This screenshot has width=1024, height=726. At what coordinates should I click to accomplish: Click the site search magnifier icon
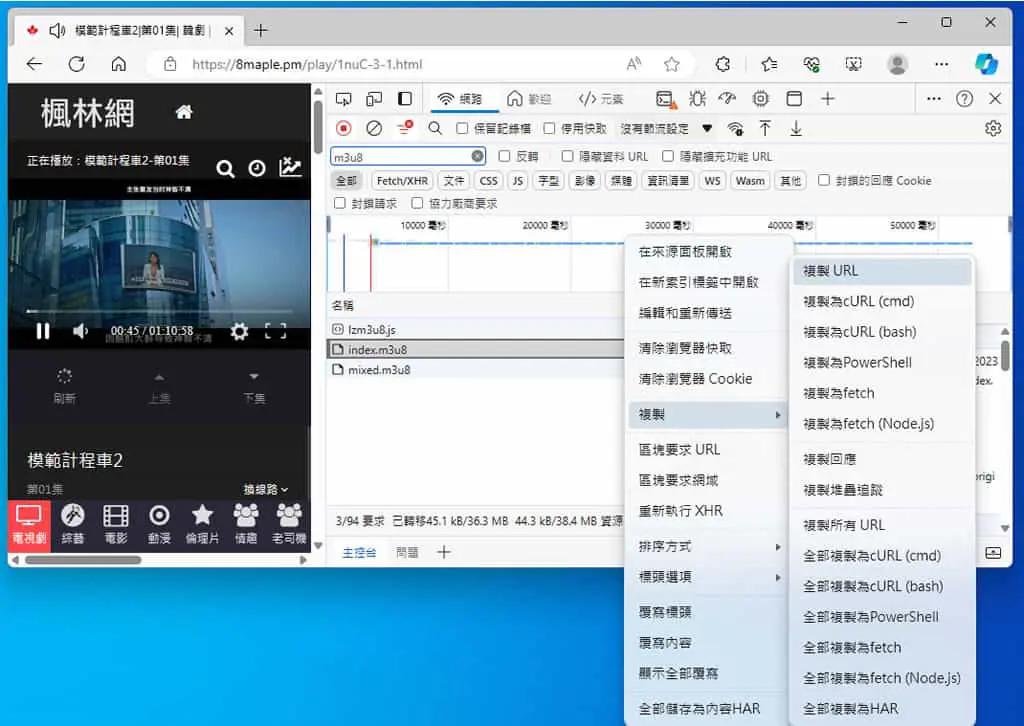pos(225,169)
